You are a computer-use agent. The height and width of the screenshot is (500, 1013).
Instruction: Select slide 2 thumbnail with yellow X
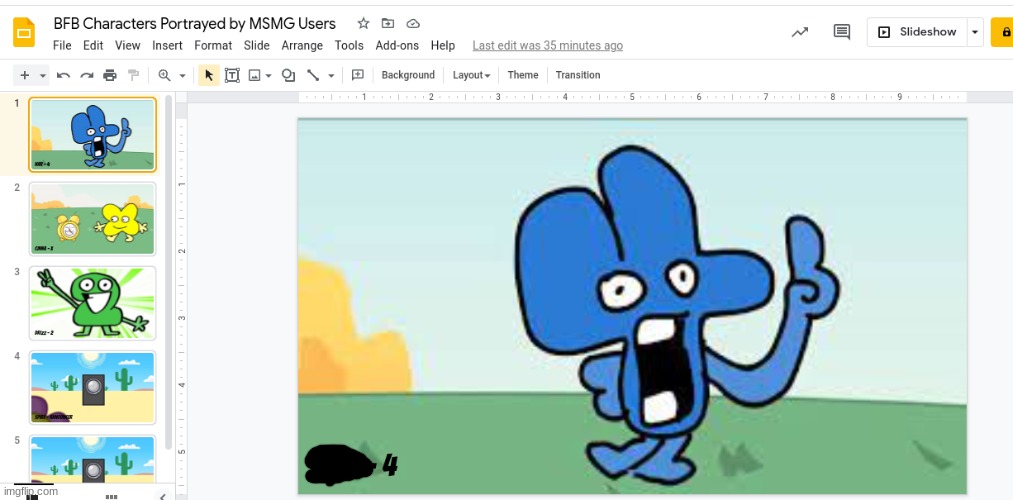tap(92, 219)
